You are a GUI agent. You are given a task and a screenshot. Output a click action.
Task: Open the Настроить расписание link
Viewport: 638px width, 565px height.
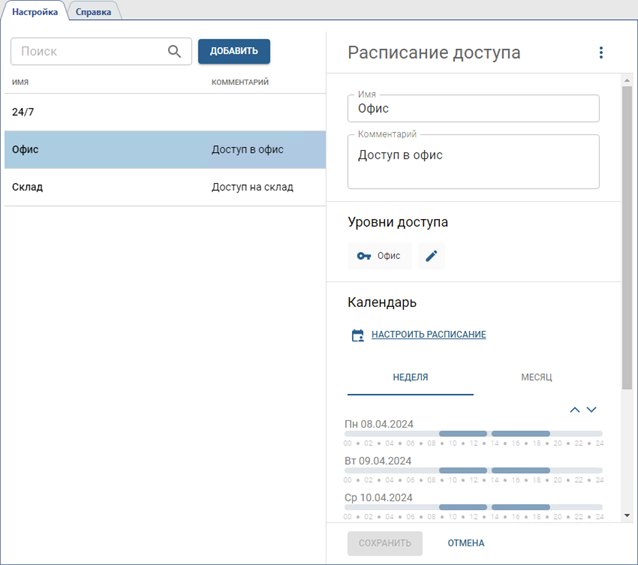click(x=428, y=335)
